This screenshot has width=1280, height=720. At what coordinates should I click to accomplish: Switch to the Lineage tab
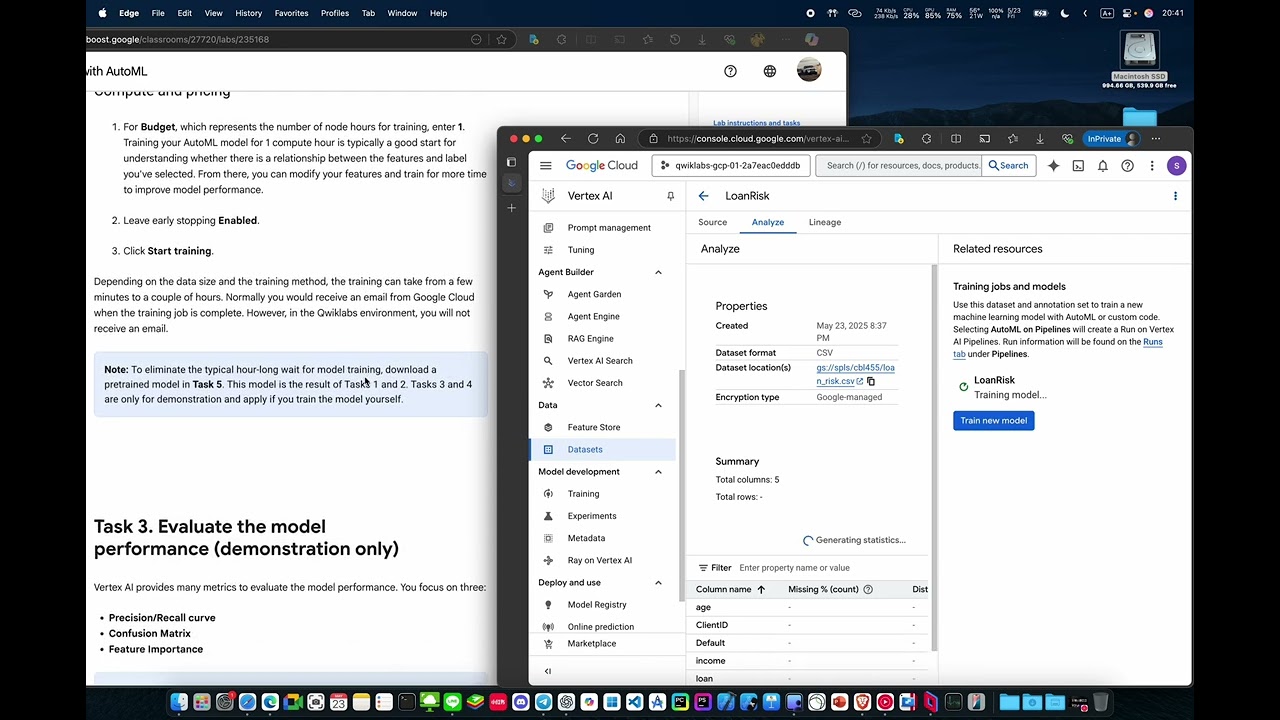coord(825,222)
